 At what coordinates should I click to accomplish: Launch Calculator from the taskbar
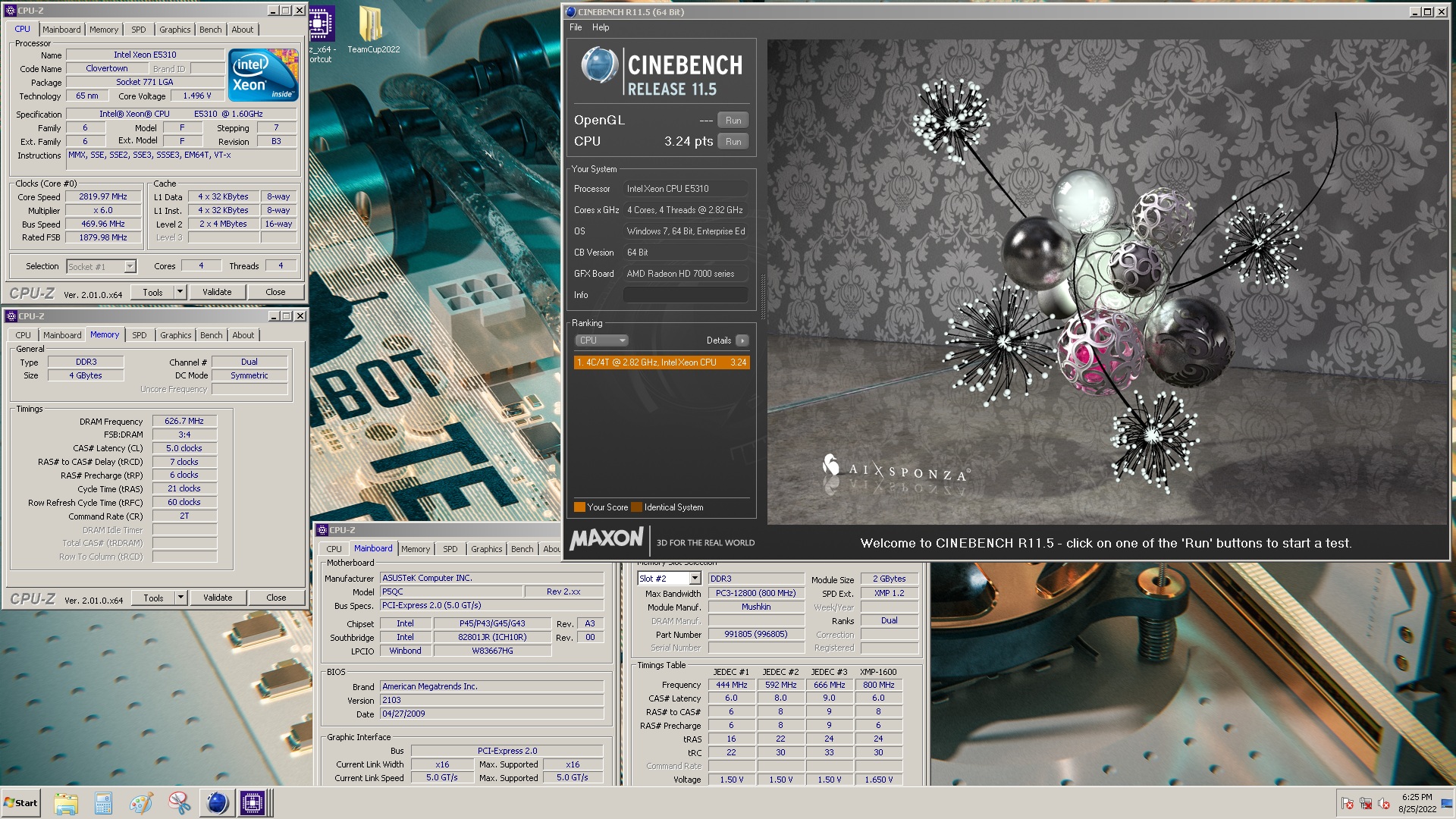click(x=103, y=803)
